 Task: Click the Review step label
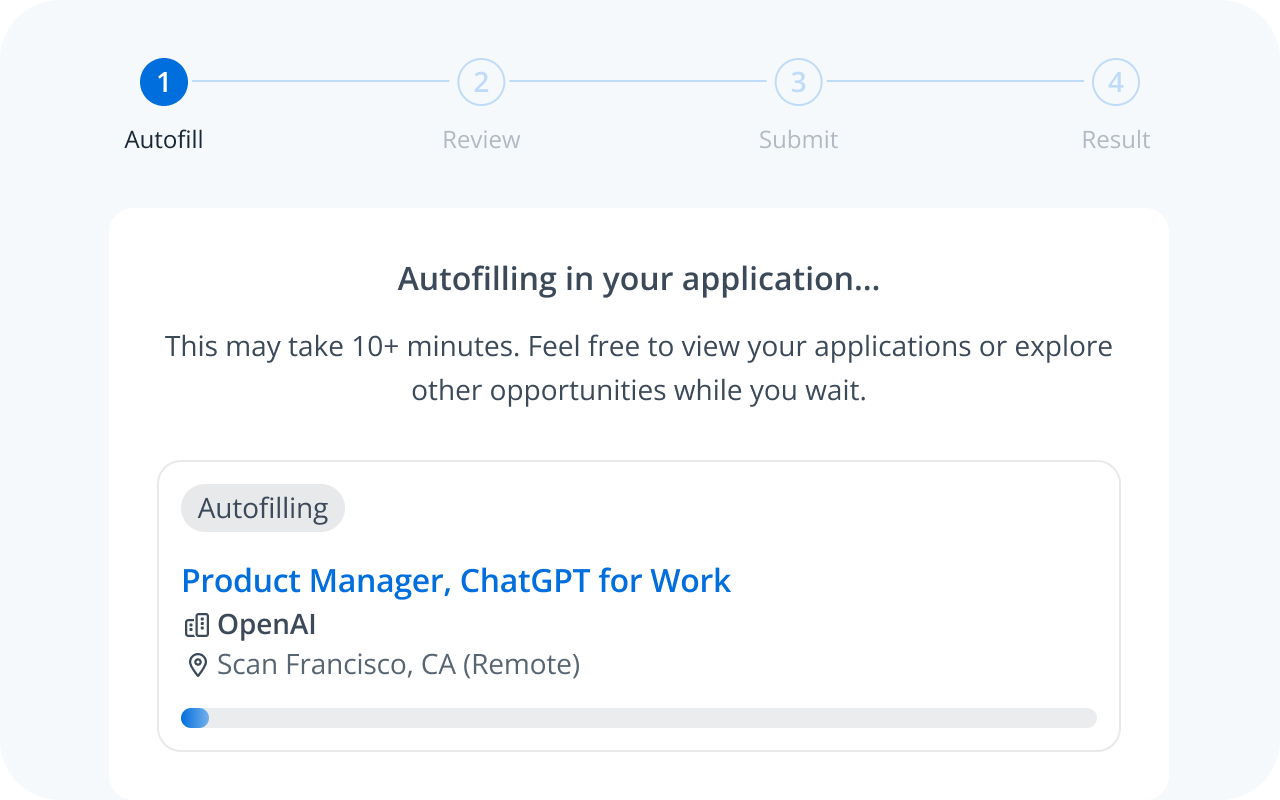pyautogui.click(x=481, y=140)
